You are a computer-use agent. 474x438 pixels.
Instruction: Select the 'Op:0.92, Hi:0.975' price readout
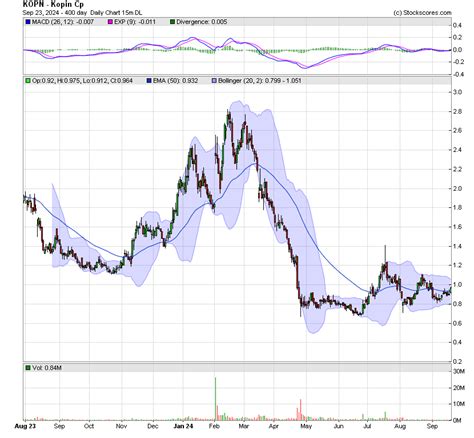coord(57,81)
